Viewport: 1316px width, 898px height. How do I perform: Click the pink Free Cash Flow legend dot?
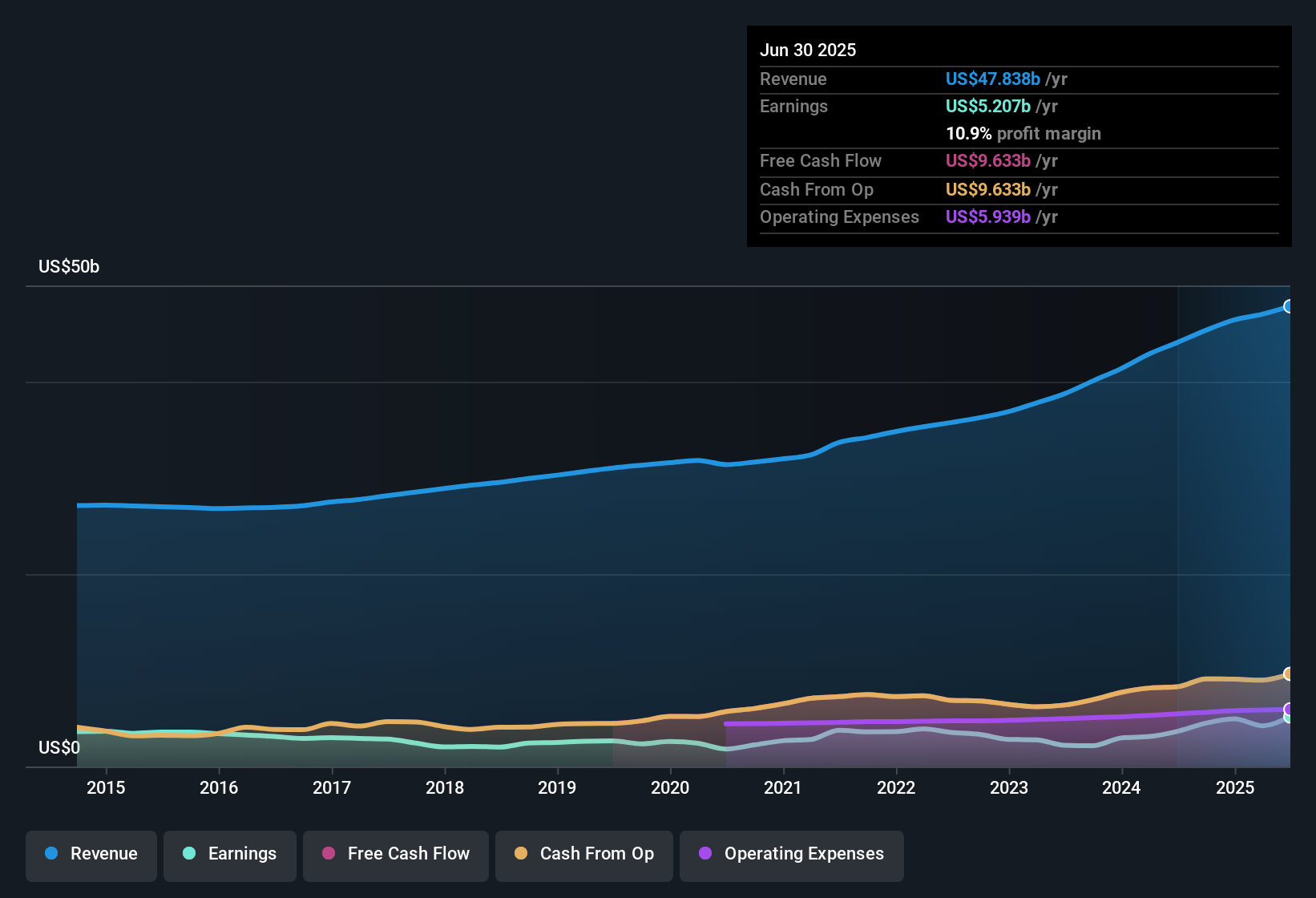(x=329, y=854)
